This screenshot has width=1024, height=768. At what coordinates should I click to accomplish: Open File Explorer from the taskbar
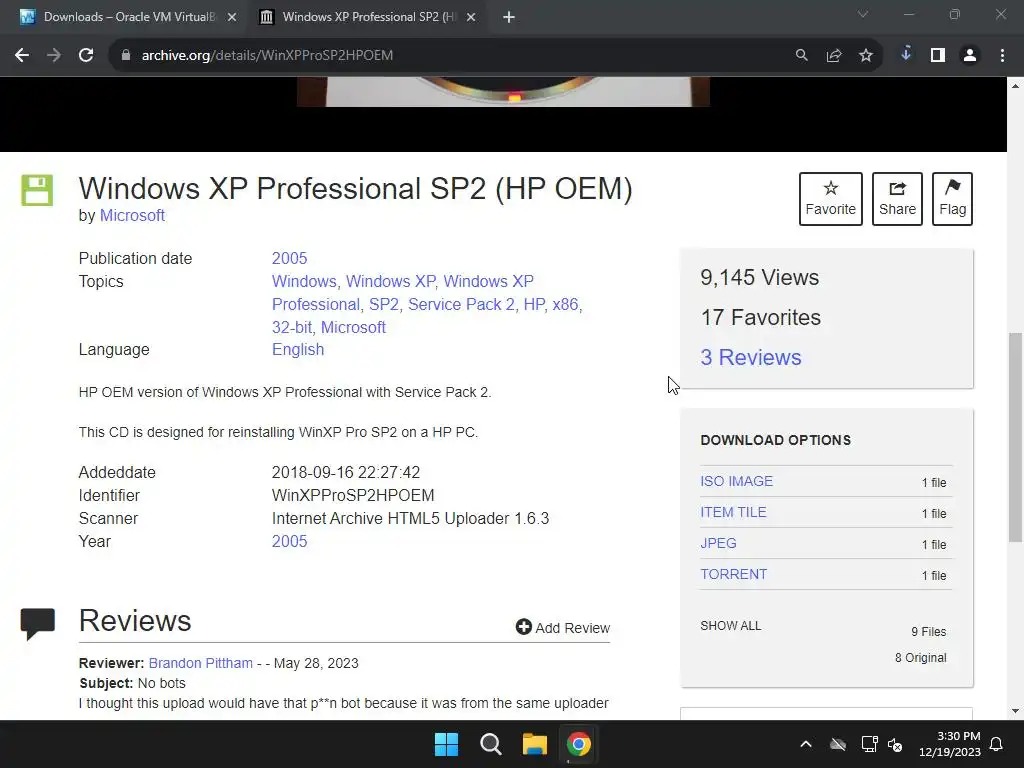534,744
